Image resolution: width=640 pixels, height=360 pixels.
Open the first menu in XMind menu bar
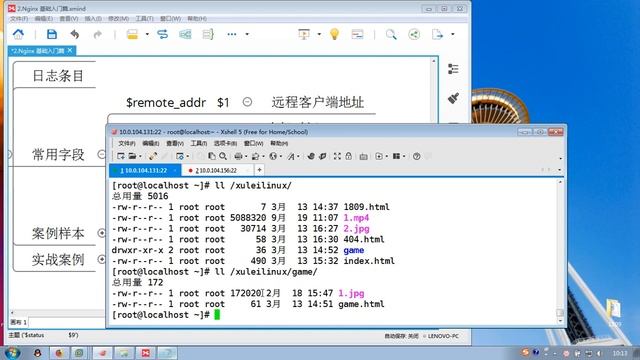point(19,19)
